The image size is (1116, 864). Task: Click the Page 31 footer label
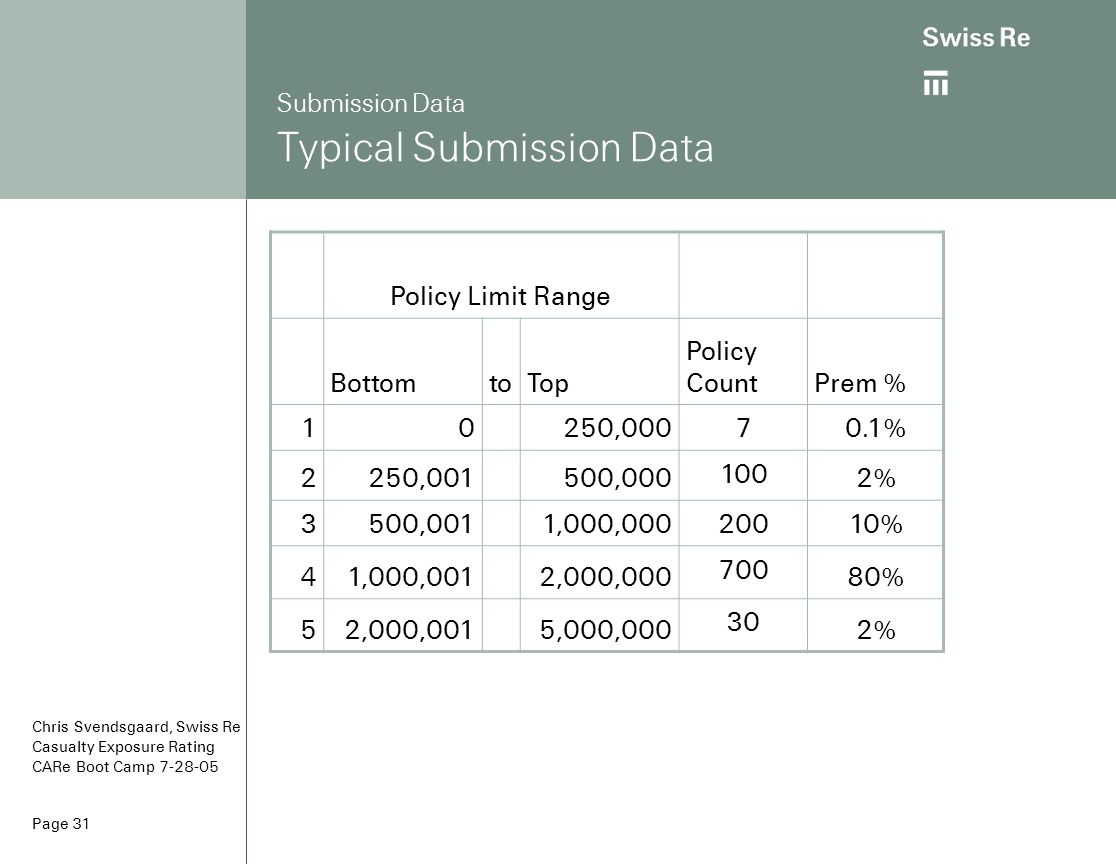point(60,823)
